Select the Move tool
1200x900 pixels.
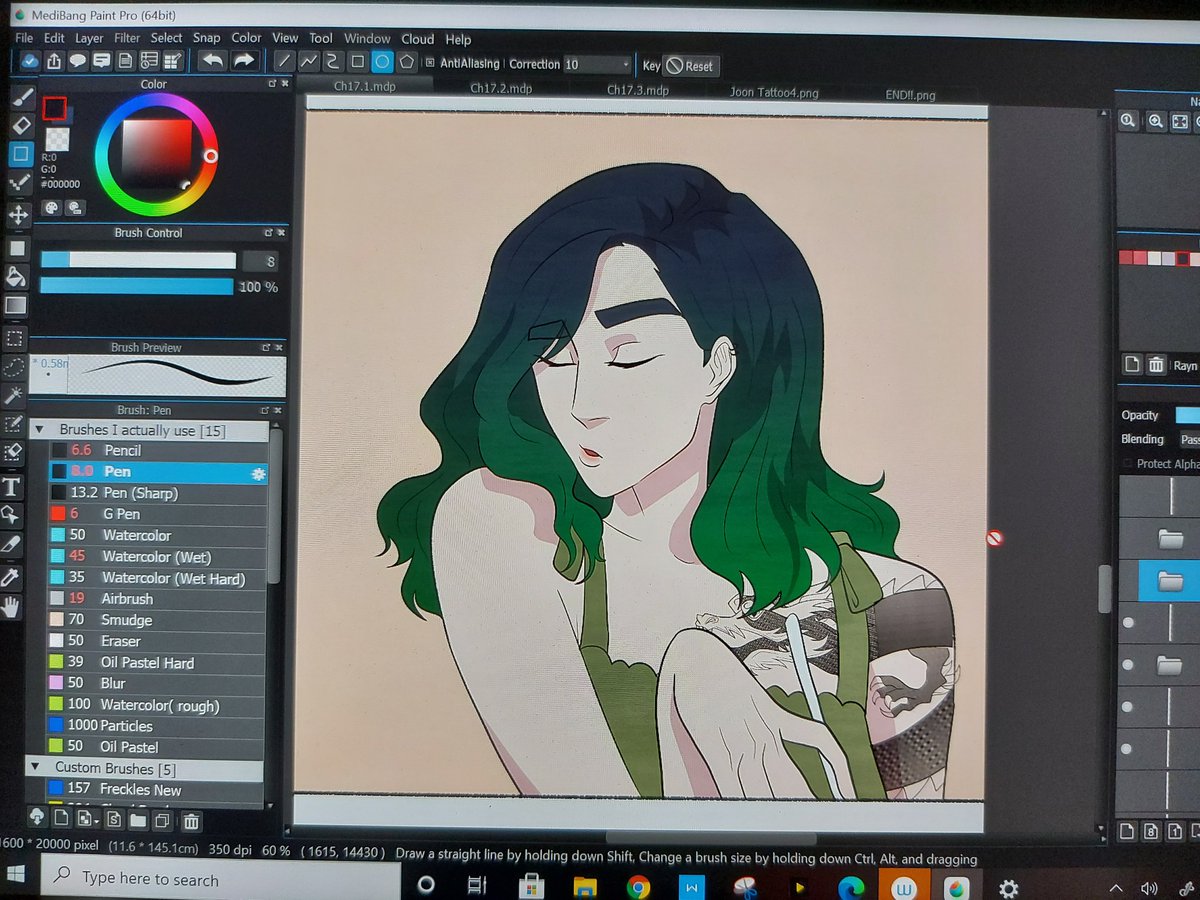pos(18,215)
